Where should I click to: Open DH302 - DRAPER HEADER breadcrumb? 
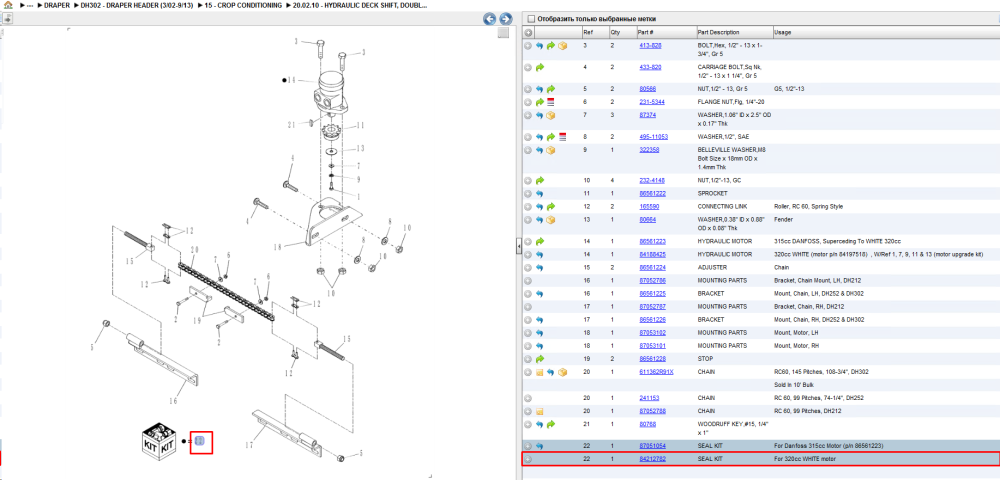(136, 5)
